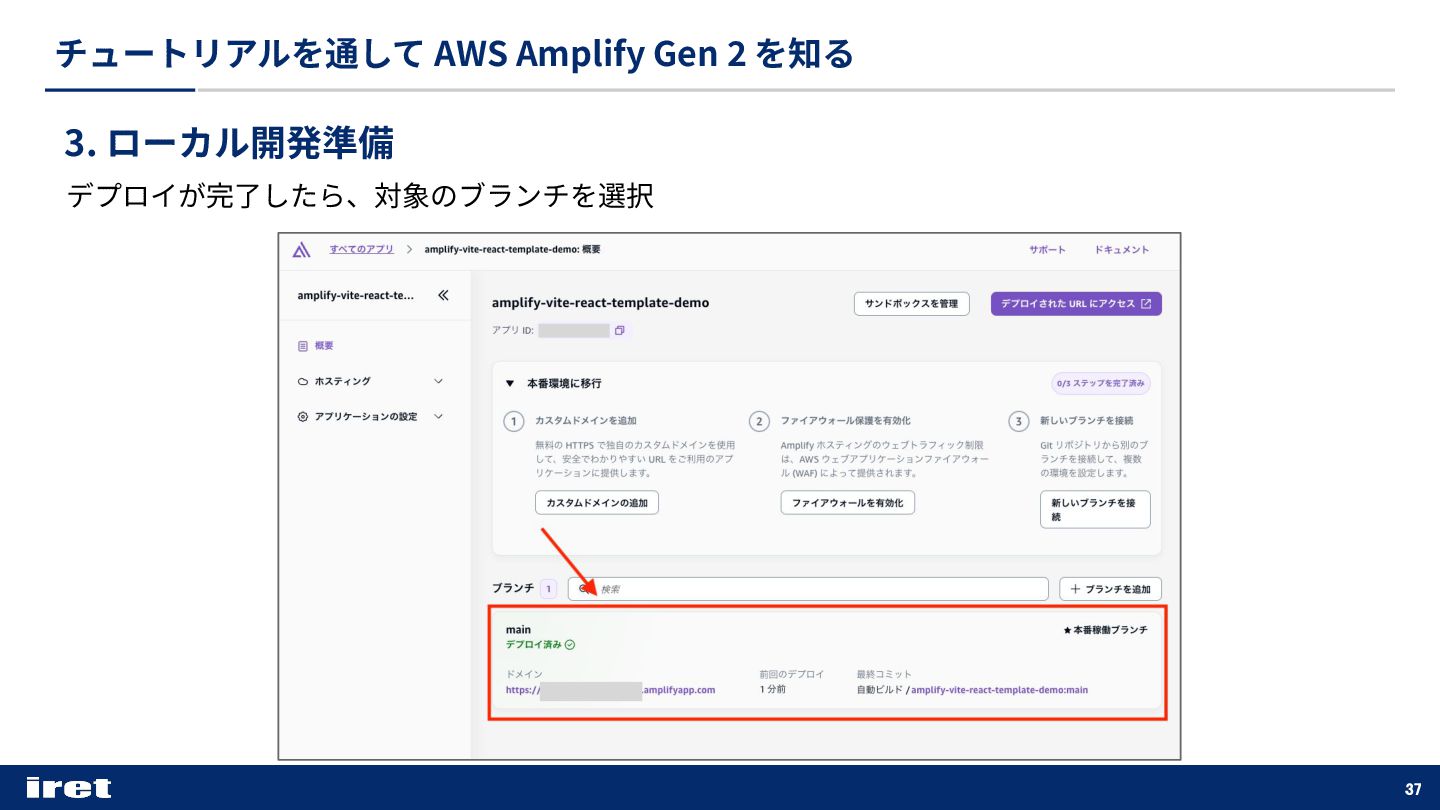Open the ドキュメント link
Viewport: 1440px width, 810px height.
tap(1122, 250)
